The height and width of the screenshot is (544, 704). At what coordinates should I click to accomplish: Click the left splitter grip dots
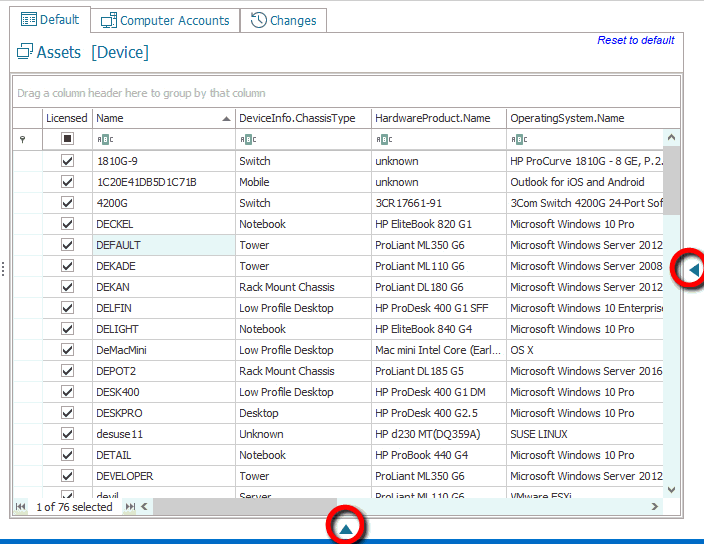(x=3, y=269)
